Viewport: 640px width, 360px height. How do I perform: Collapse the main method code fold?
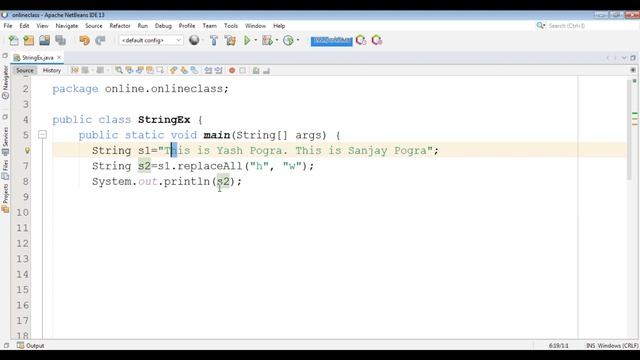[x=42, y=135]
